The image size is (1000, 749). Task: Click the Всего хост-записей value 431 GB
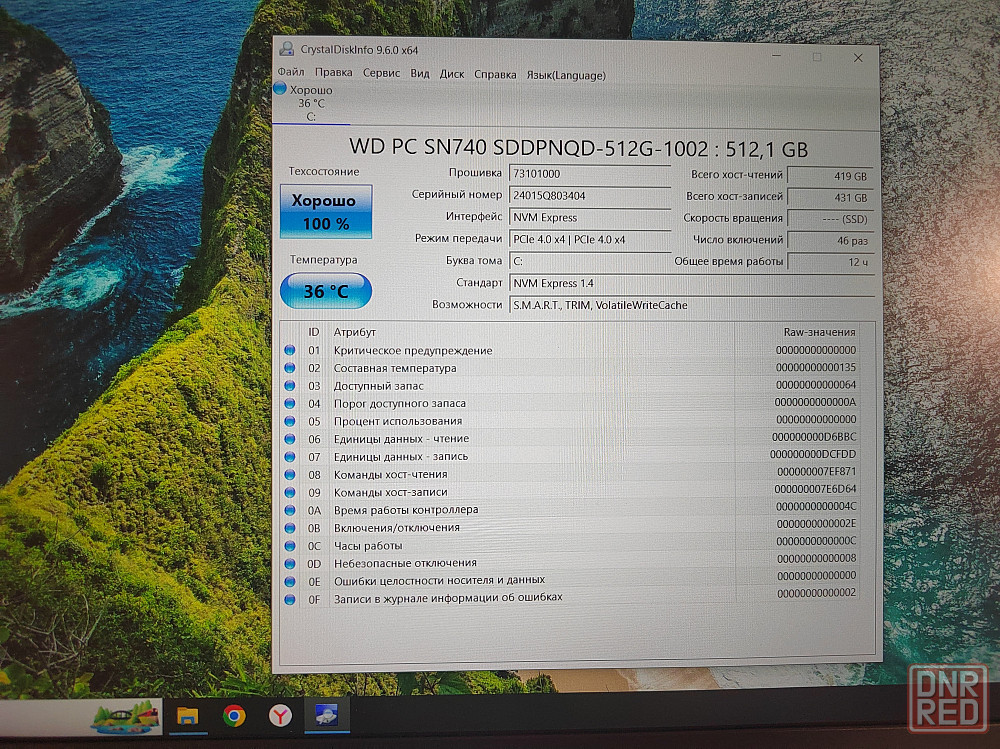point(829,198)
